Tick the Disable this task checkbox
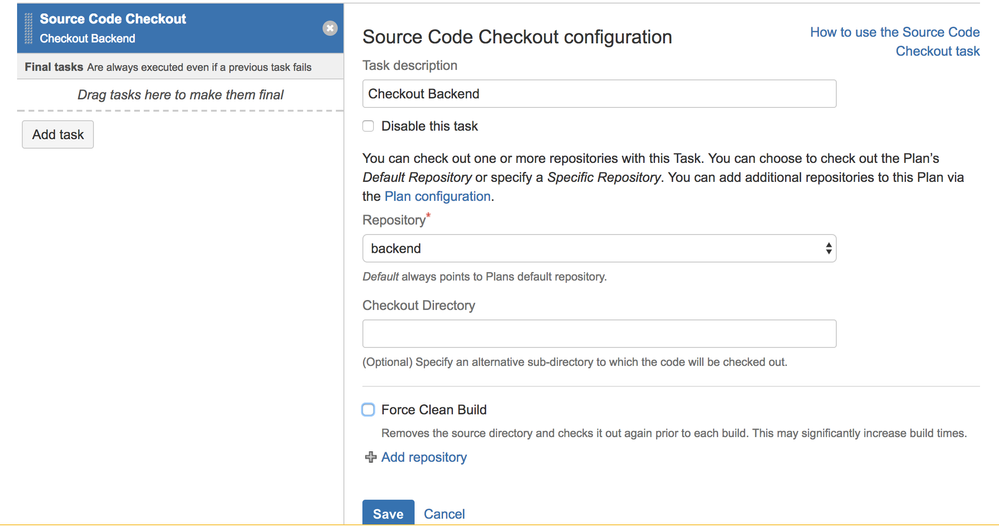Image resolution: width=999 pixels, height=526 pixels. click(x=368, y=126)
